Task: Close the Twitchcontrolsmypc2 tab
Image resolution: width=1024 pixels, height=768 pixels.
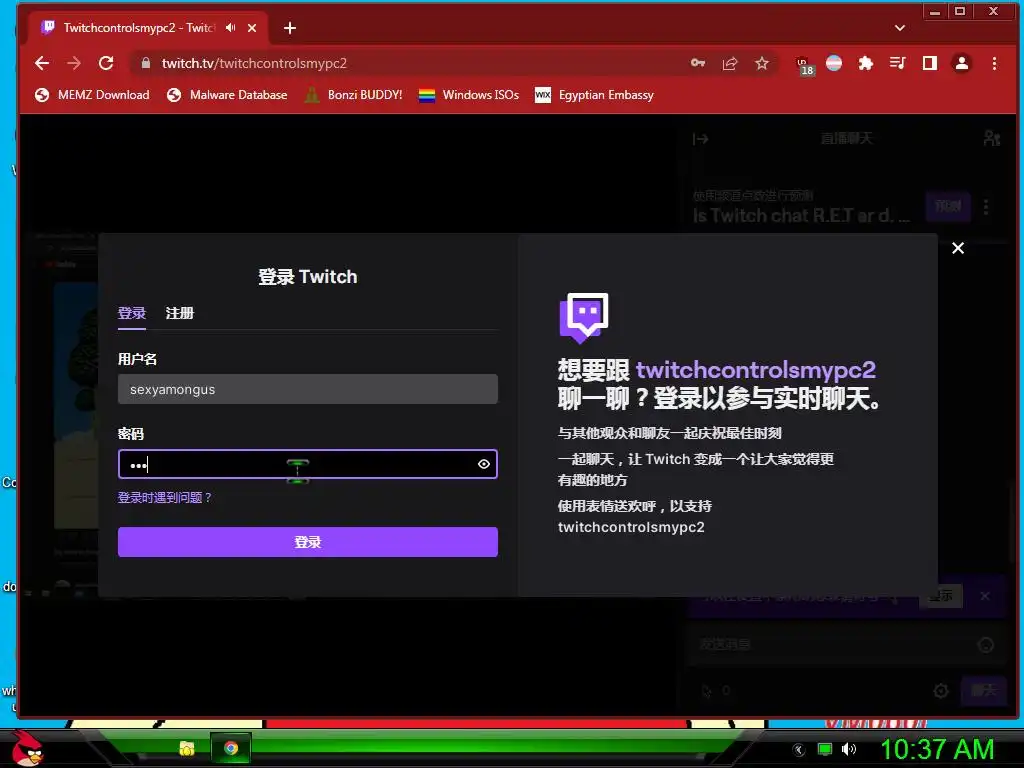Action: pos(252,28)
